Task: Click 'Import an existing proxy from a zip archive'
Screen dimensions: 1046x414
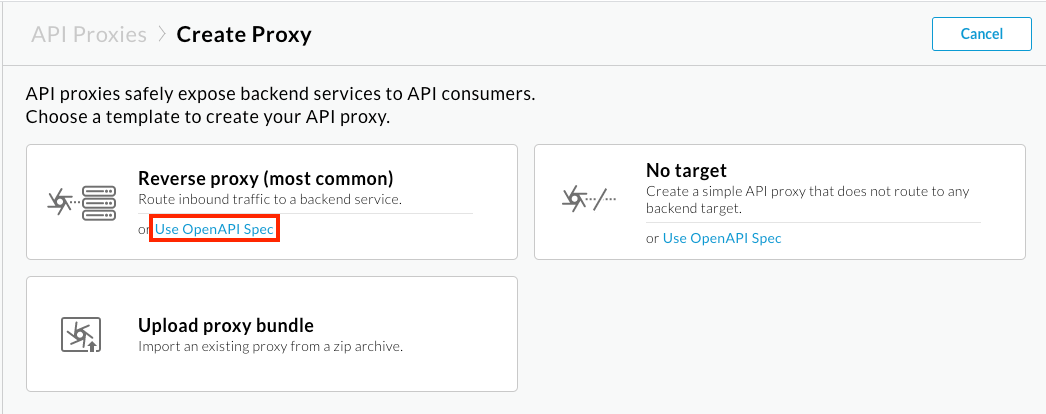Action: [270, 346]
